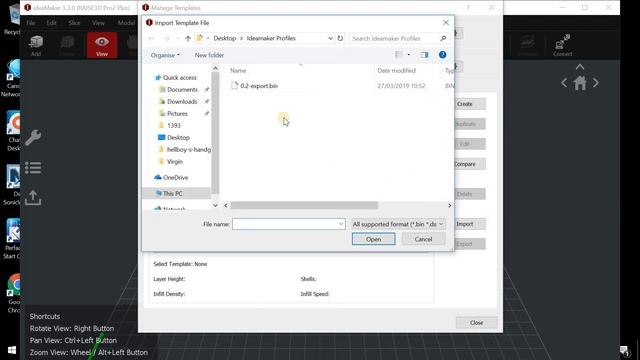The width and height of the screenshot is (640, 360).
Task: Click down arrow of navigation pane scrollbar
Action: point(215,205)
